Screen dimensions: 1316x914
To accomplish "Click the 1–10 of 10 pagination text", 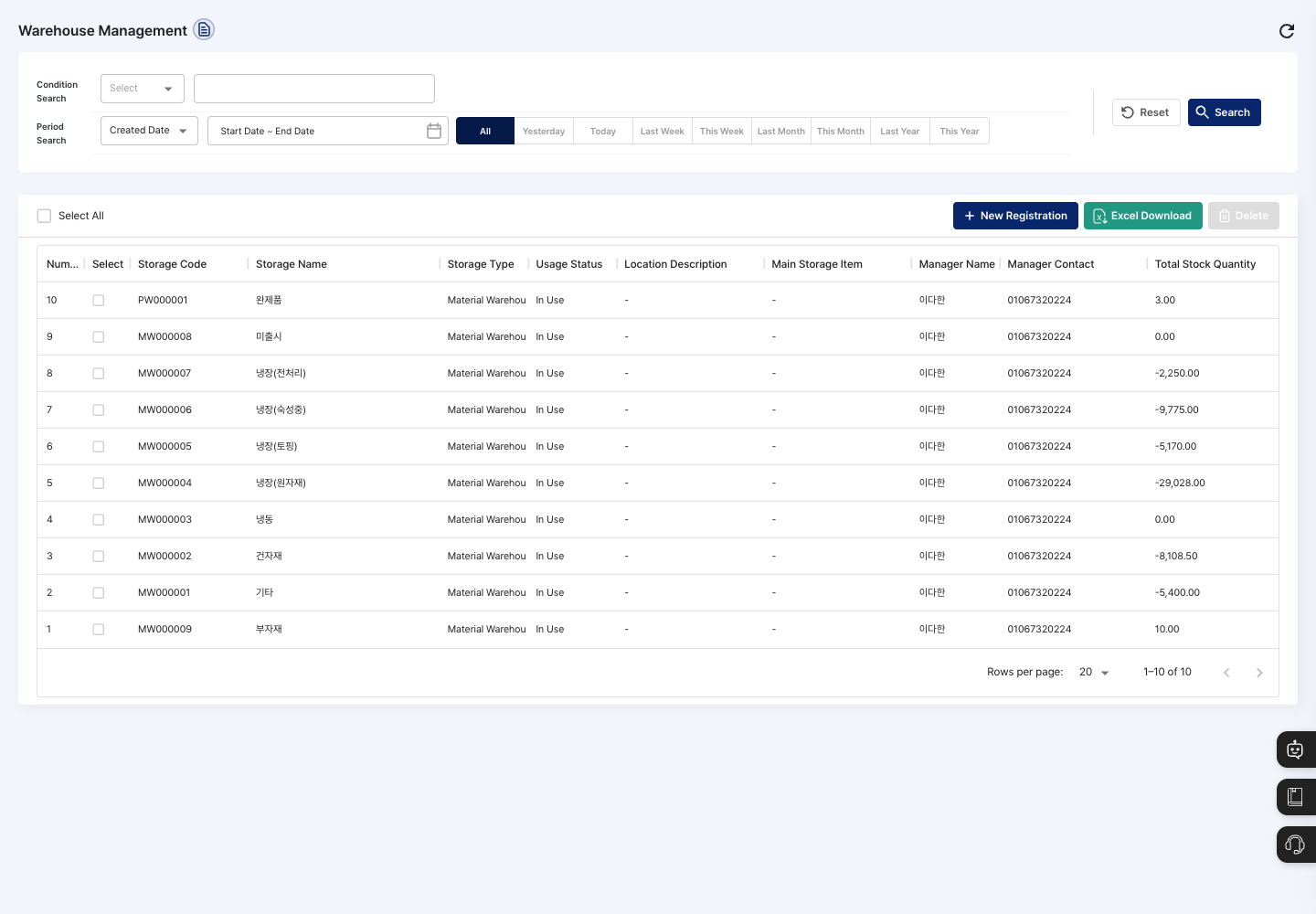I will tap(1167, 672).
